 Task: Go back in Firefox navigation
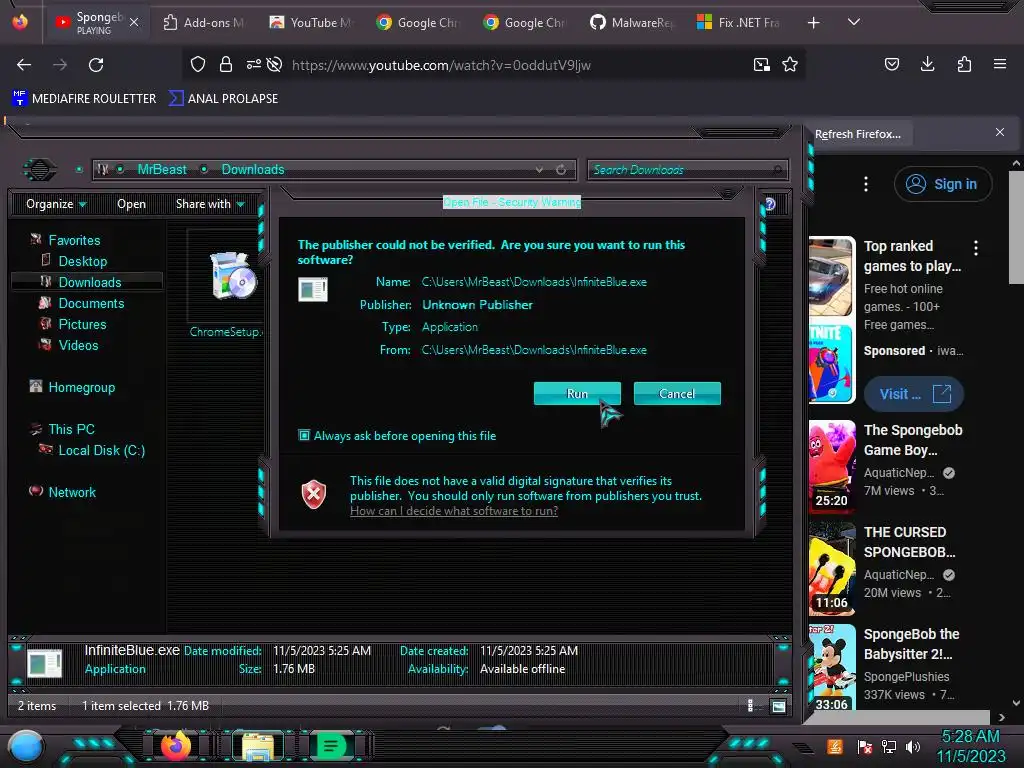tap(24, 65)
